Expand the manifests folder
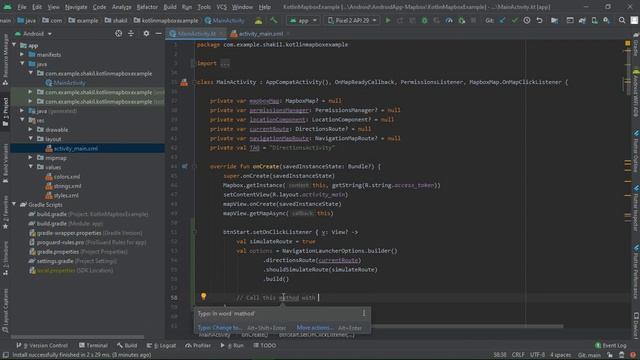 22,54
